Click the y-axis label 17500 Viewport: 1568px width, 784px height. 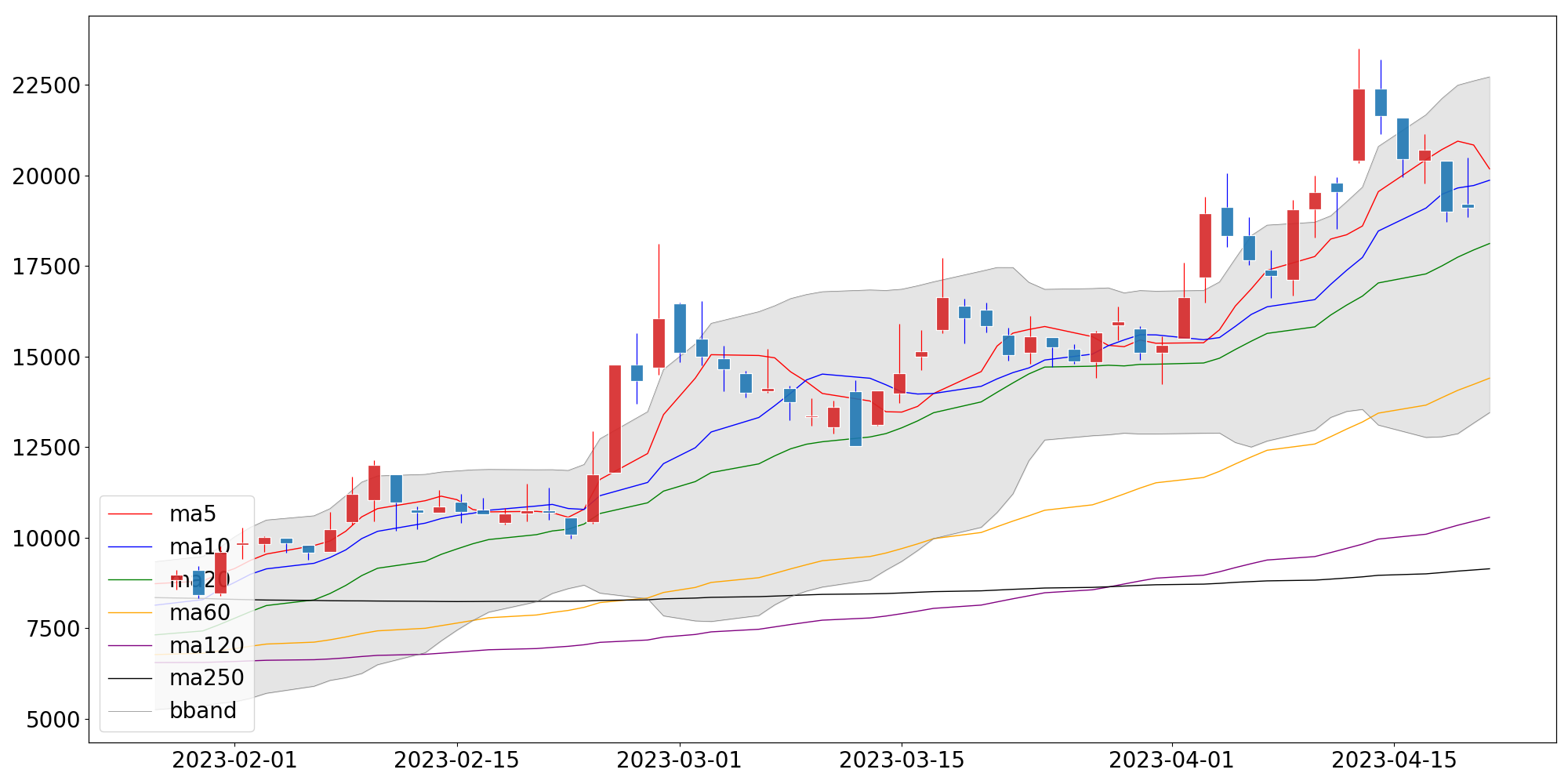pos(46,267)
